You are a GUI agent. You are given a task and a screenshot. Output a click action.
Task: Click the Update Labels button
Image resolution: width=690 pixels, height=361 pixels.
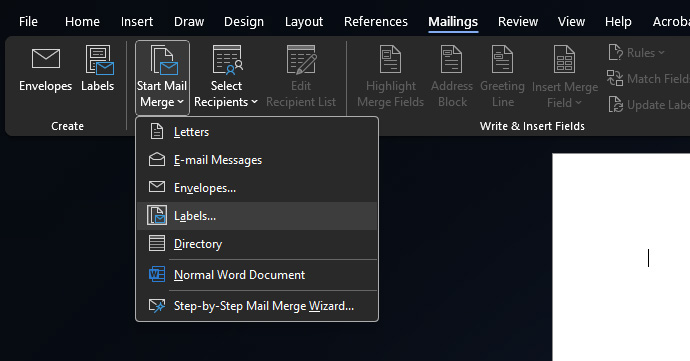[x=649, y=105]
